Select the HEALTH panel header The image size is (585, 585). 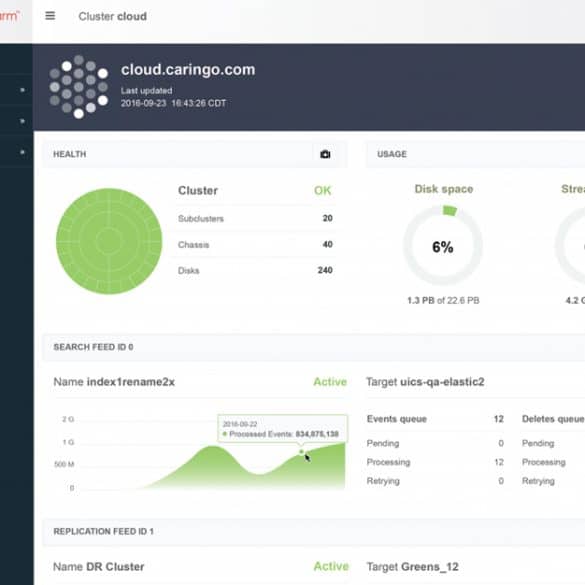point(194,154)
